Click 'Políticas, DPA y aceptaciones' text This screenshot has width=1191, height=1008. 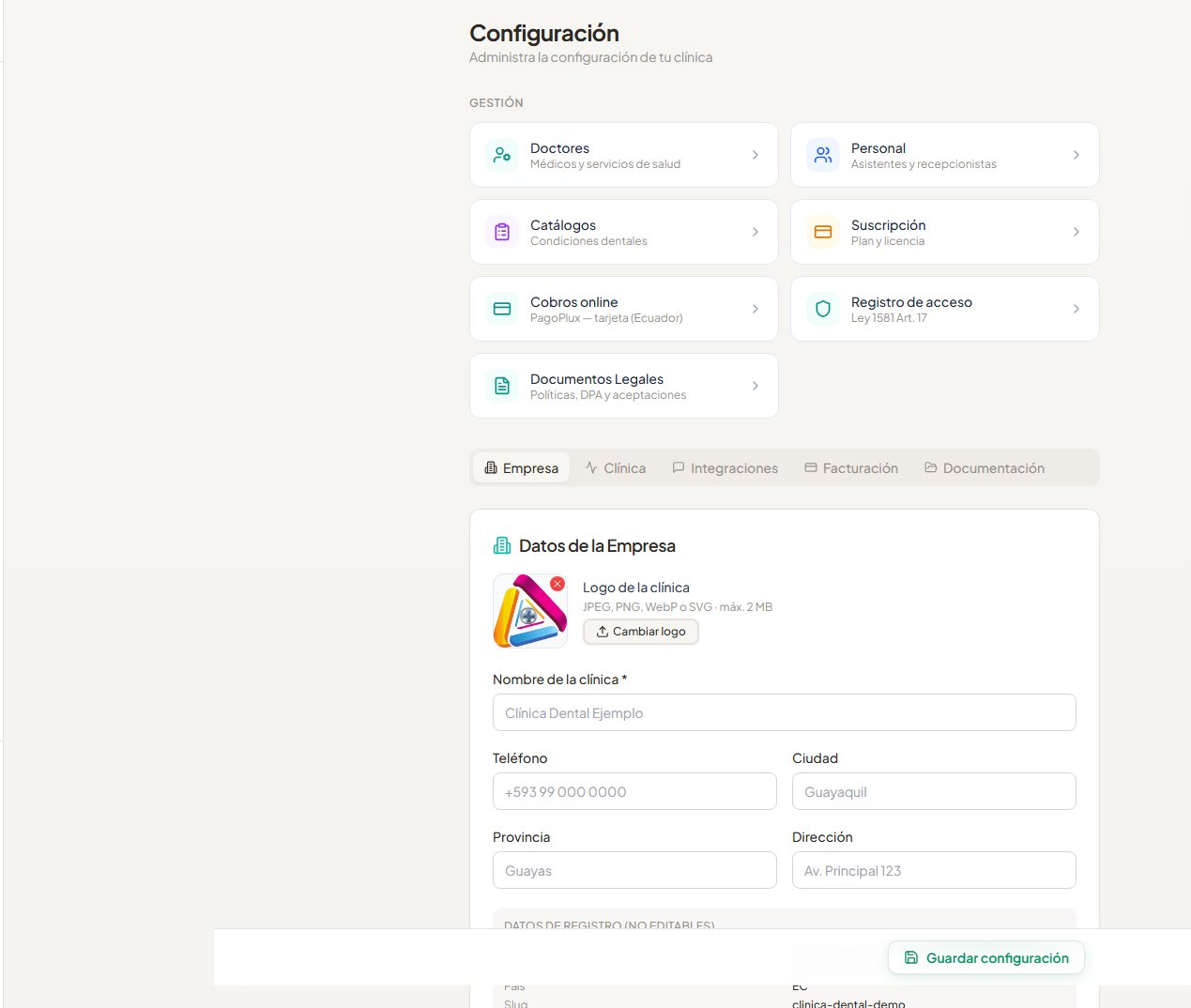(608, 395)
